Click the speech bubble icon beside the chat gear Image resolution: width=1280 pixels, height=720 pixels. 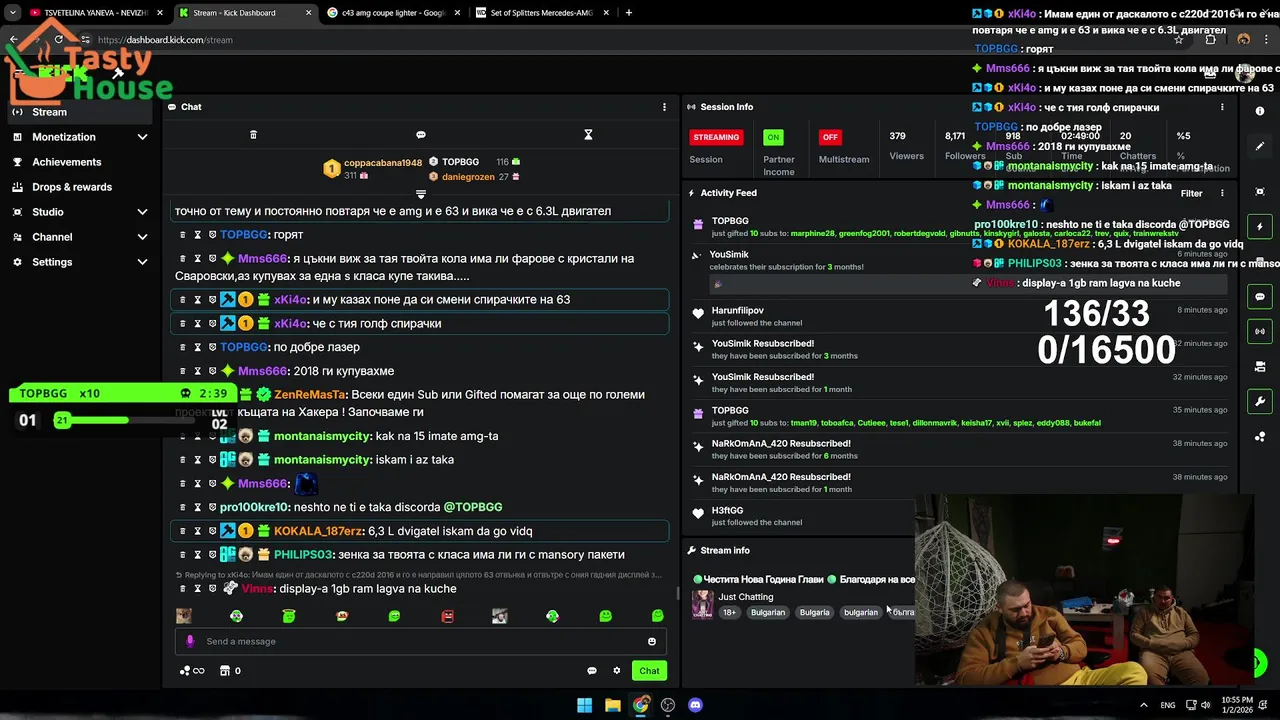click(592, 671)
